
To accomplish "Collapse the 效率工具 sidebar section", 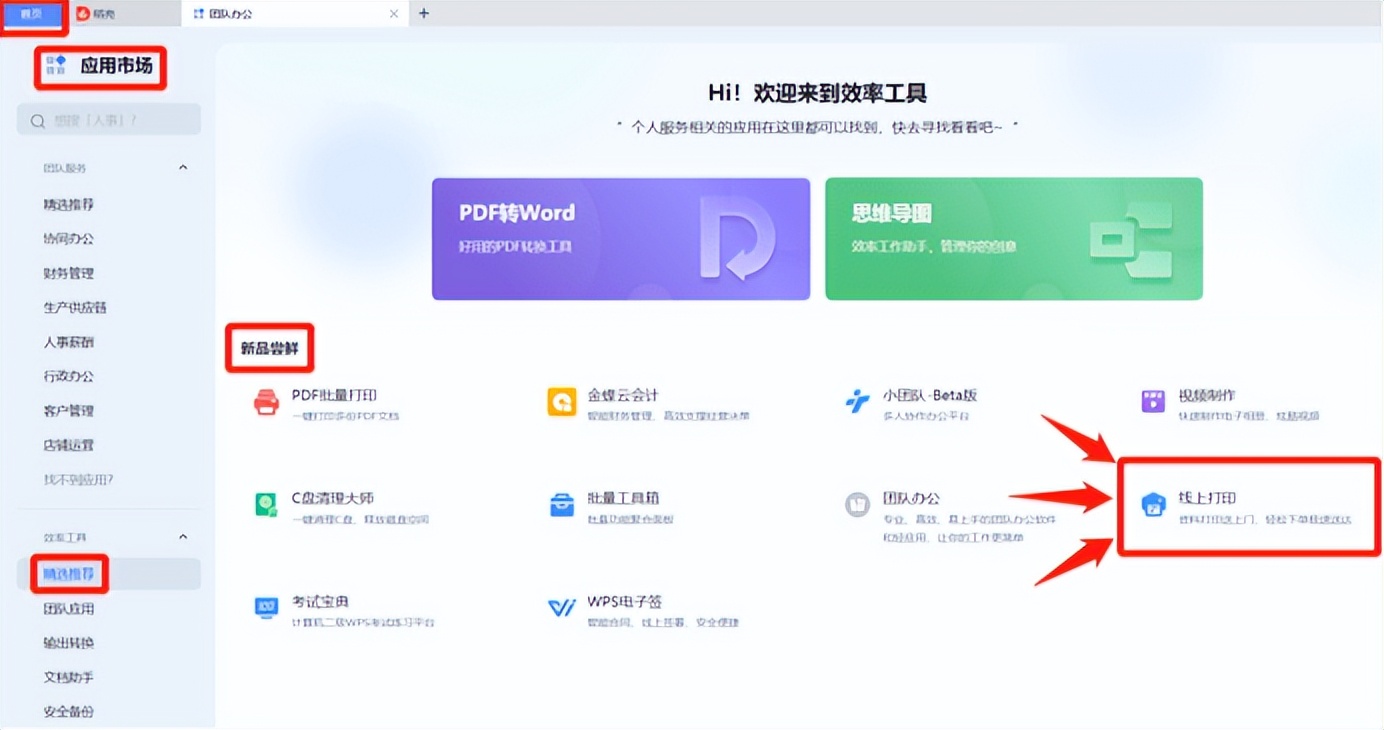I will click(183, 536).
